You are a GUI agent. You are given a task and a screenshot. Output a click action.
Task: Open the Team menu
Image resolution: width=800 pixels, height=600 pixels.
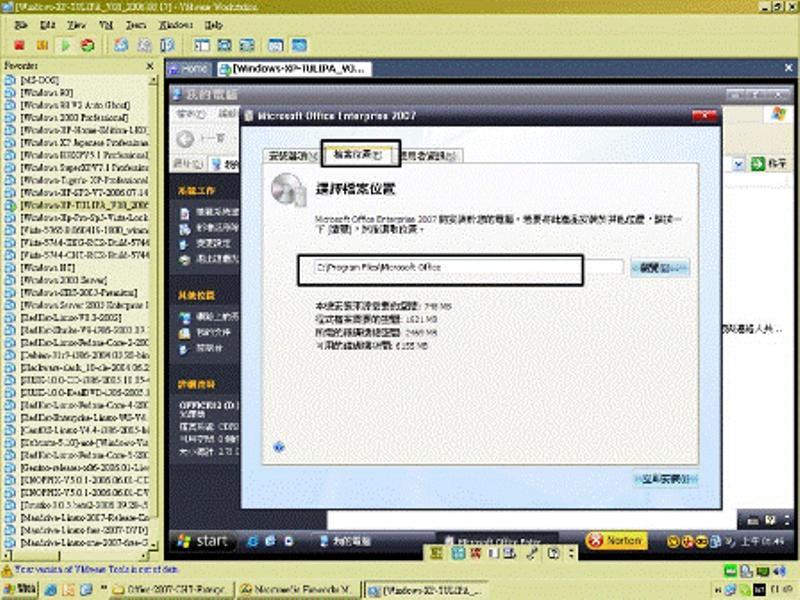point(136,25)
